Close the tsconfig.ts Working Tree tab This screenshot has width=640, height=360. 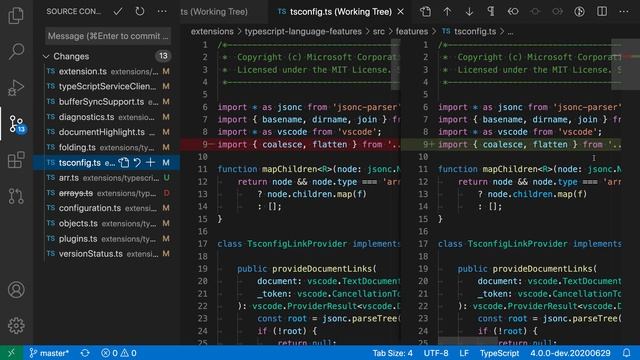[x=401, y=12]
